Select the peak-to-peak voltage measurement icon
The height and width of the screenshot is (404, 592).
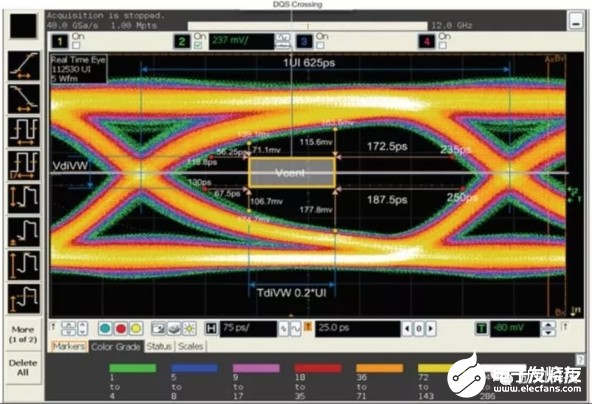click(x=23, y=198)
